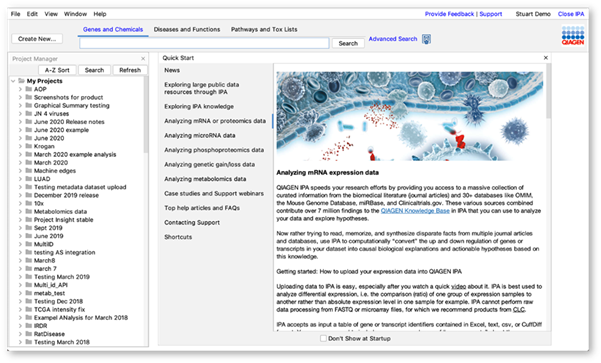Screen dimensions: 601x363
Task: Click the My Projects folder icon
Action: coord(22,81)
